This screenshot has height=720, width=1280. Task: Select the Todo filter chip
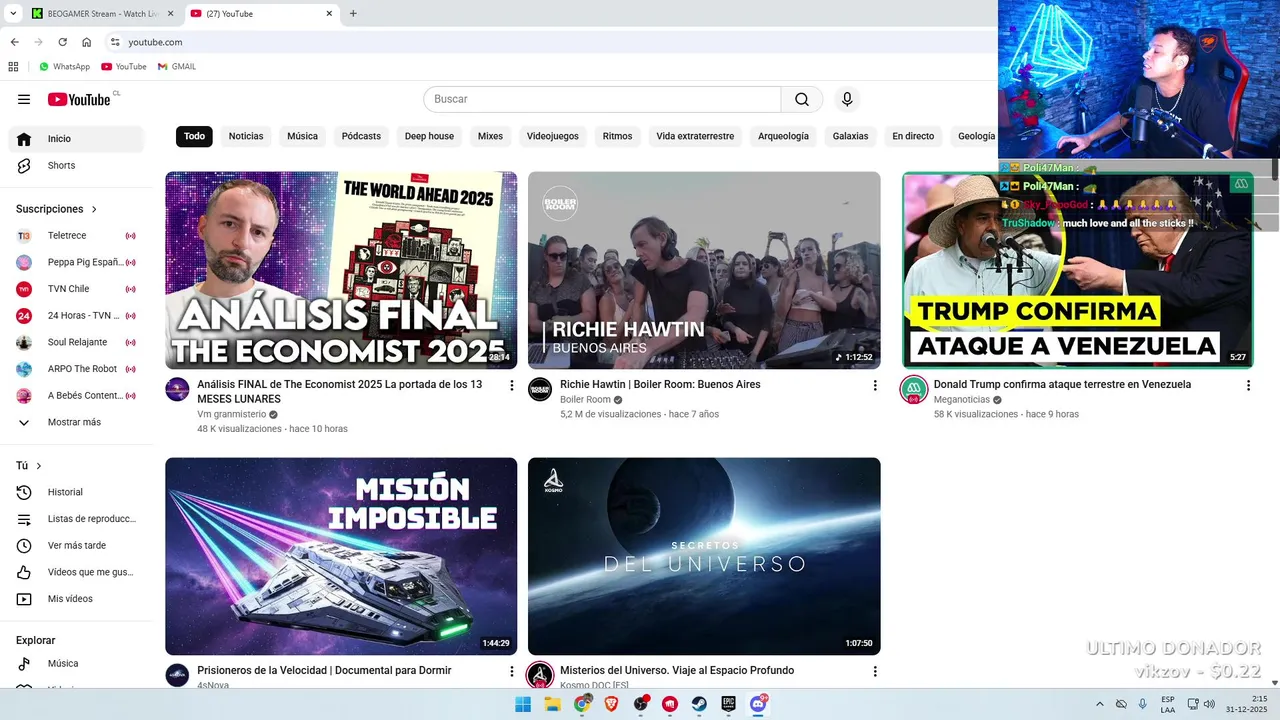click(194, 136)
